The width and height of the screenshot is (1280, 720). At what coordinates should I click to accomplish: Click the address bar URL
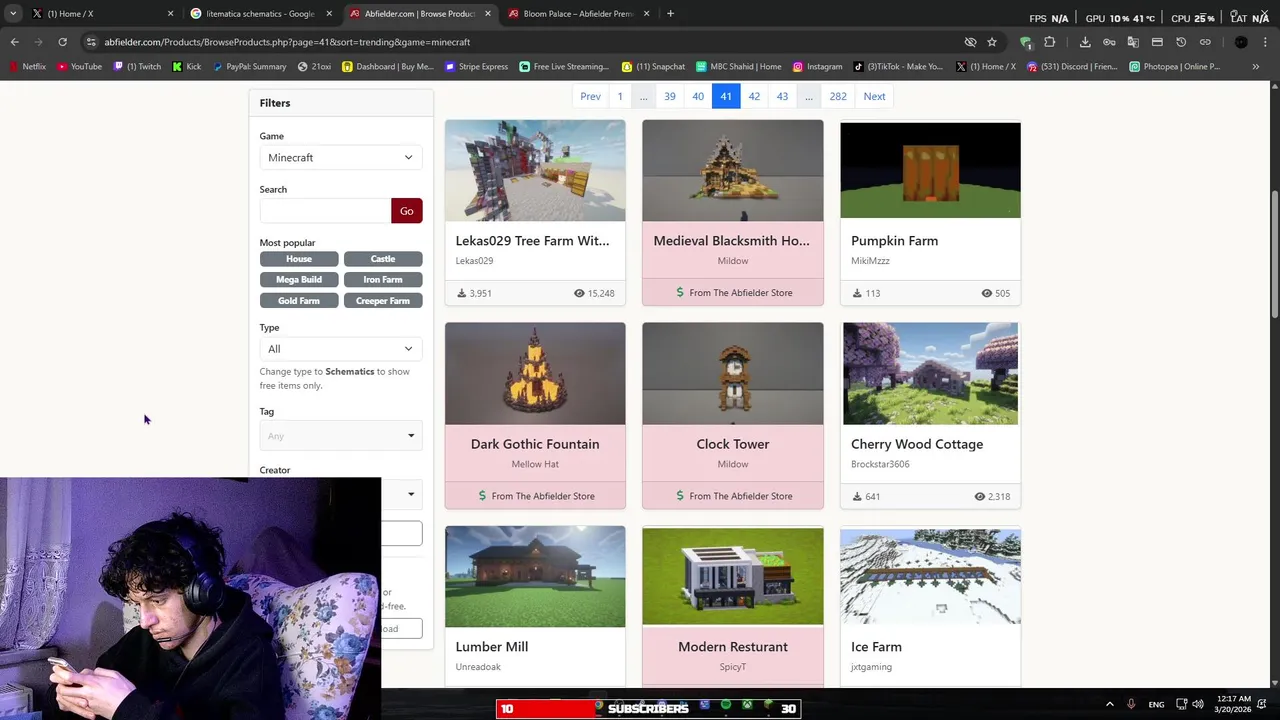(x=287, y=42)
